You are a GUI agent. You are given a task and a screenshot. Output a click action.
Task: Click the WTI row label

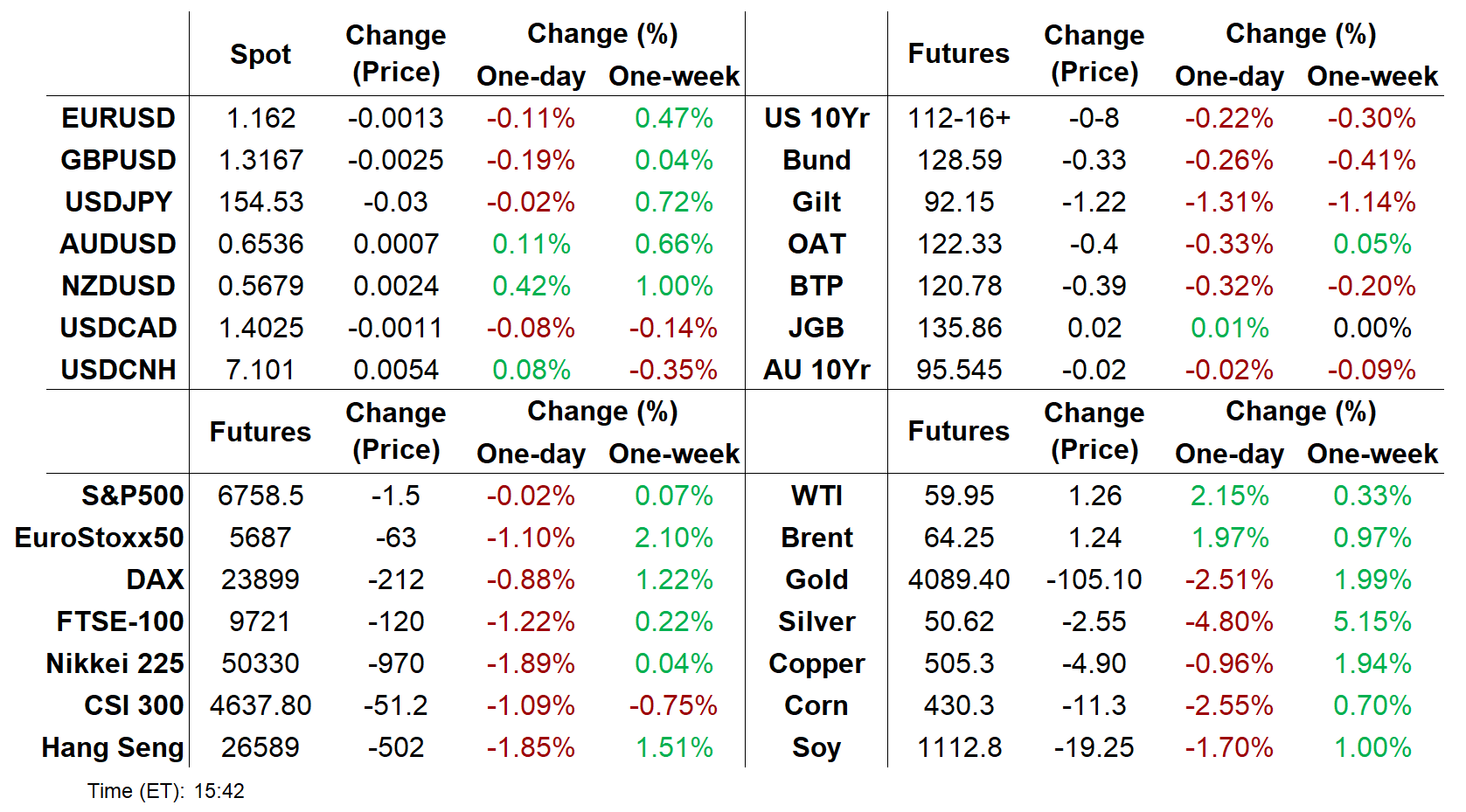click(x=816, y=496)
